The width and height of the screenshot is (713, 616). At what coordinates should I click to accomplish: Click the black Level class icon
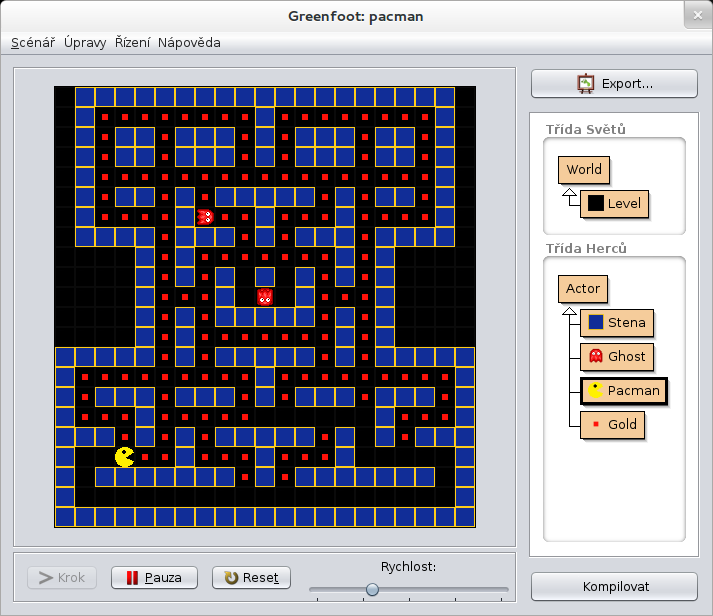[x=596, y=203]
